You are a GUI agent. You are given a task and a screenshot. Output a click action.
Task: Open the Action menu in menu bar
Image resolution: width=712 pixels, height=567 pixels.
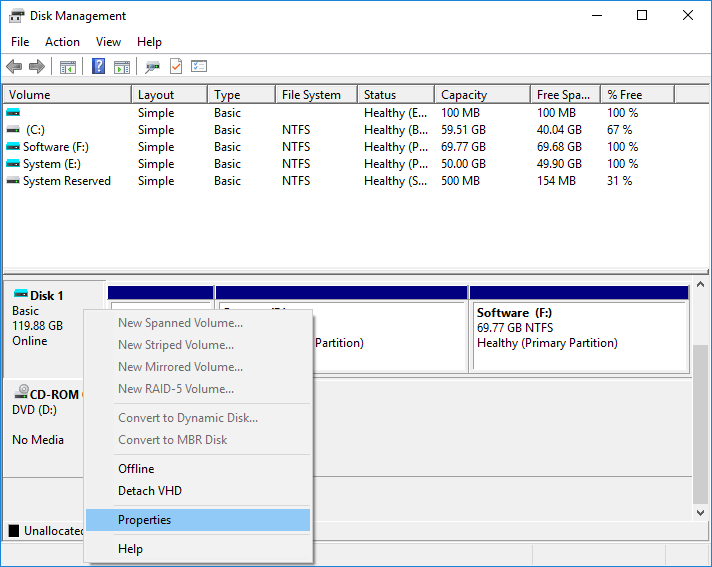coord(62,42)
